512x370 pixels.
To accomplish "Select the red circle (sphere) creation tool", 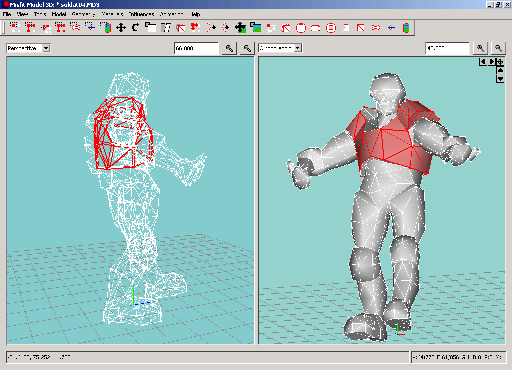I will pos(301,28).
